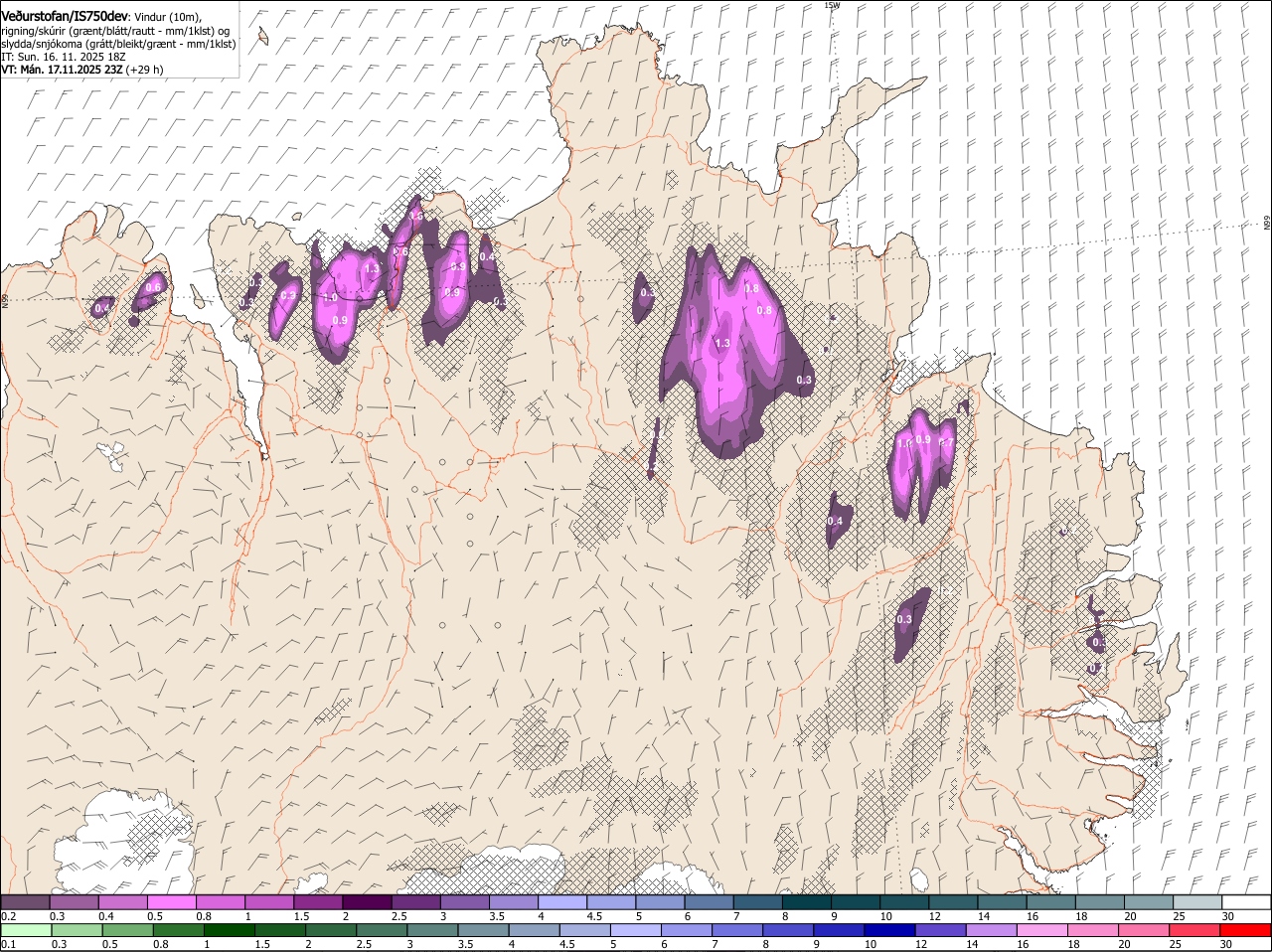Pick the rain scale swatch between 2 and 2.5
1272x952 pixels.
(x=333, y=930)
